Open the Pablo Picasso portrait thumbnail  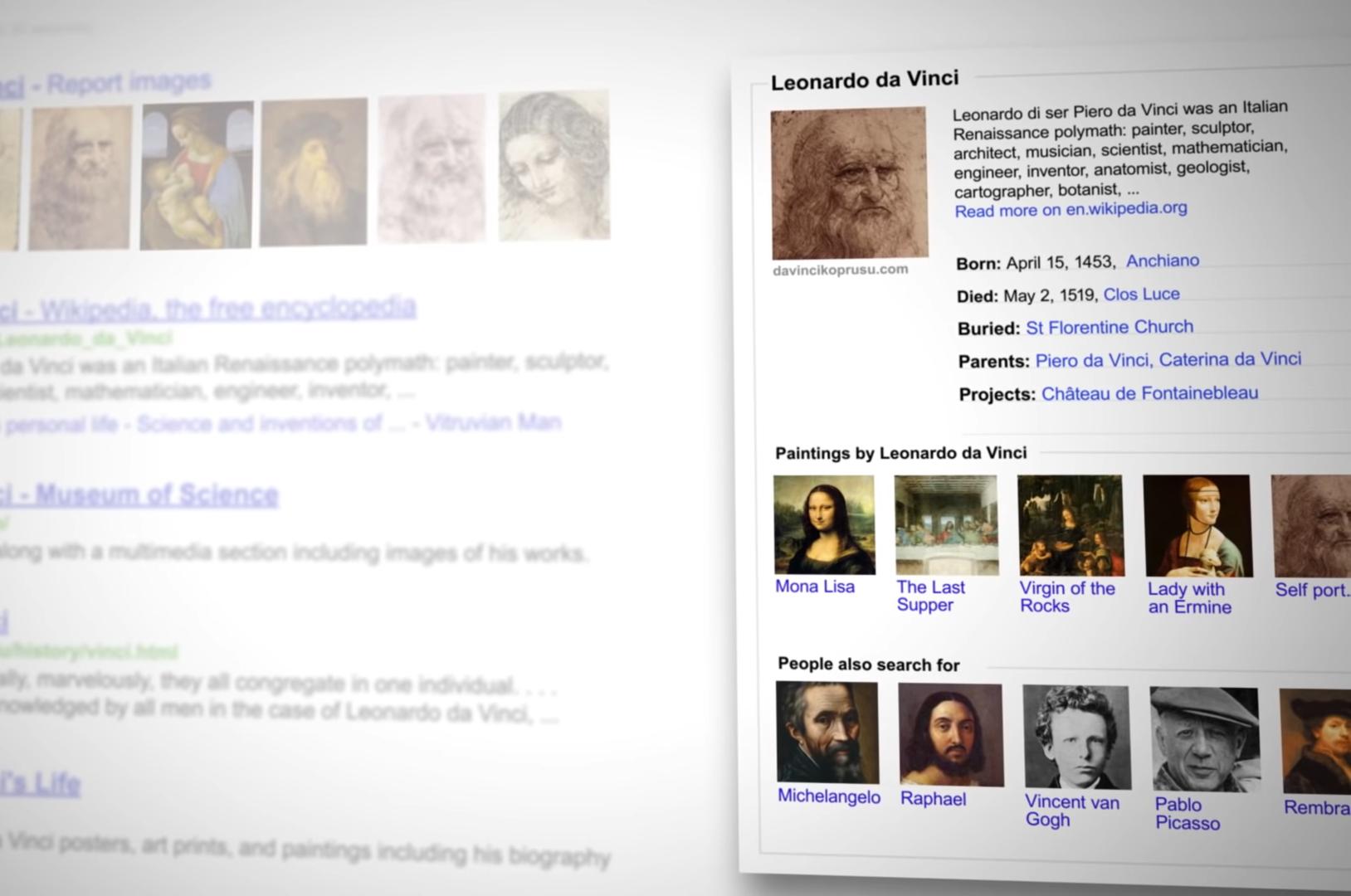(x=1205, y=739)
